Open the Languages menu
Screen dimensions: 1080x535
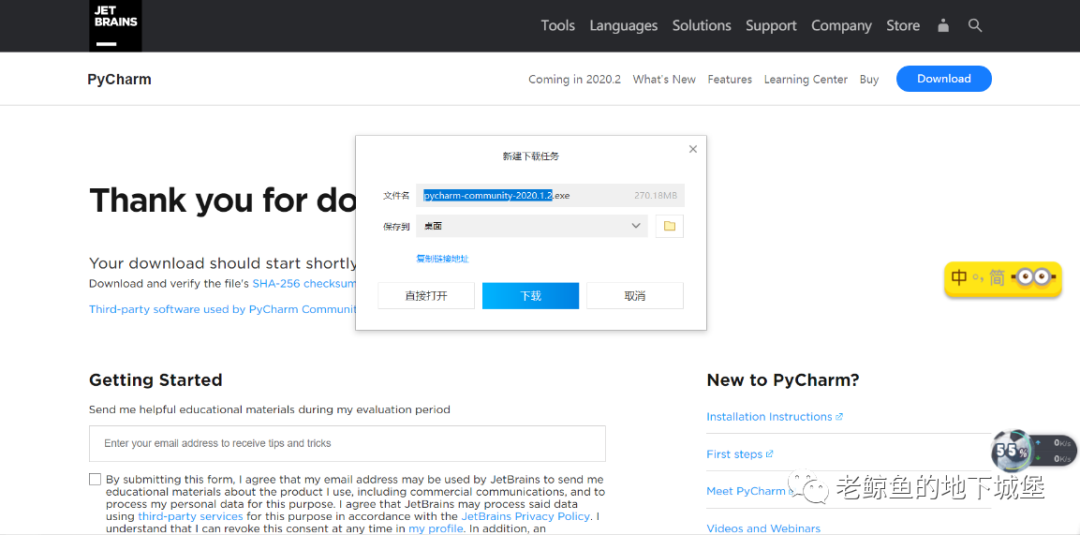[623, 25]
